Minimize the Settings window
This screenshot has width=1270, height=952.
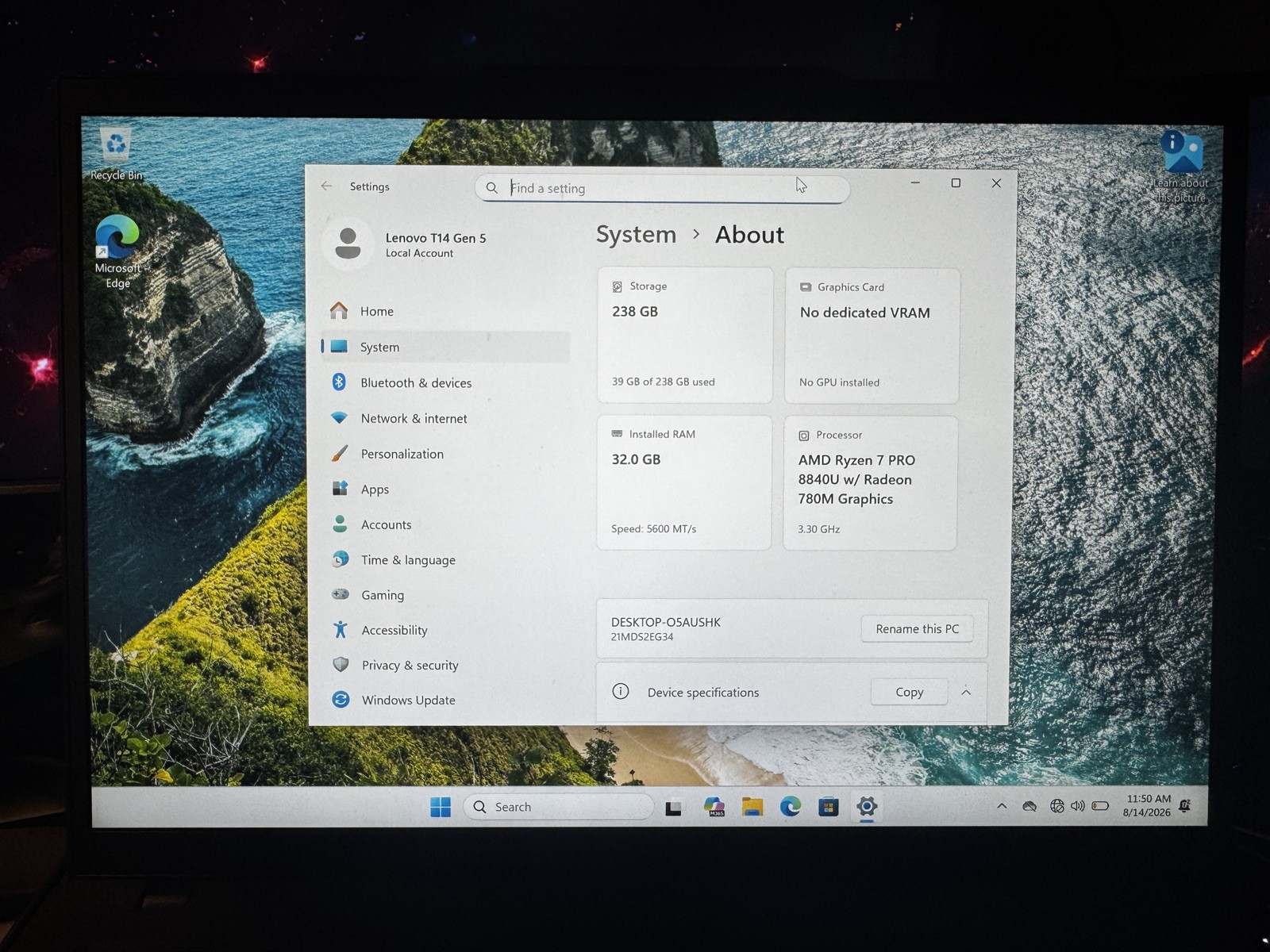915,182
